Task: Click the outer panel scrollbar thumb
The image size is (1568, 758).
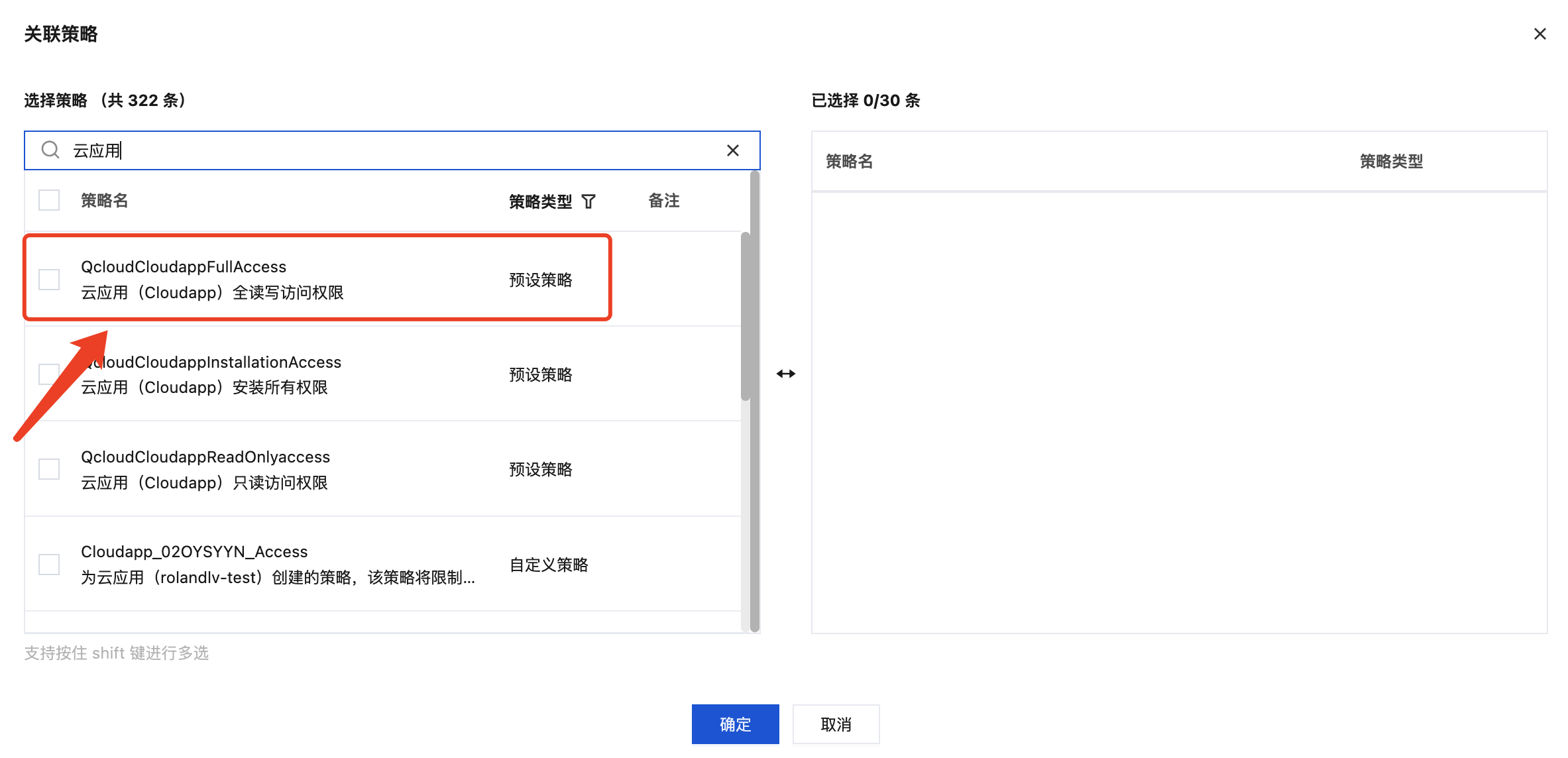Action: [755, 398]
